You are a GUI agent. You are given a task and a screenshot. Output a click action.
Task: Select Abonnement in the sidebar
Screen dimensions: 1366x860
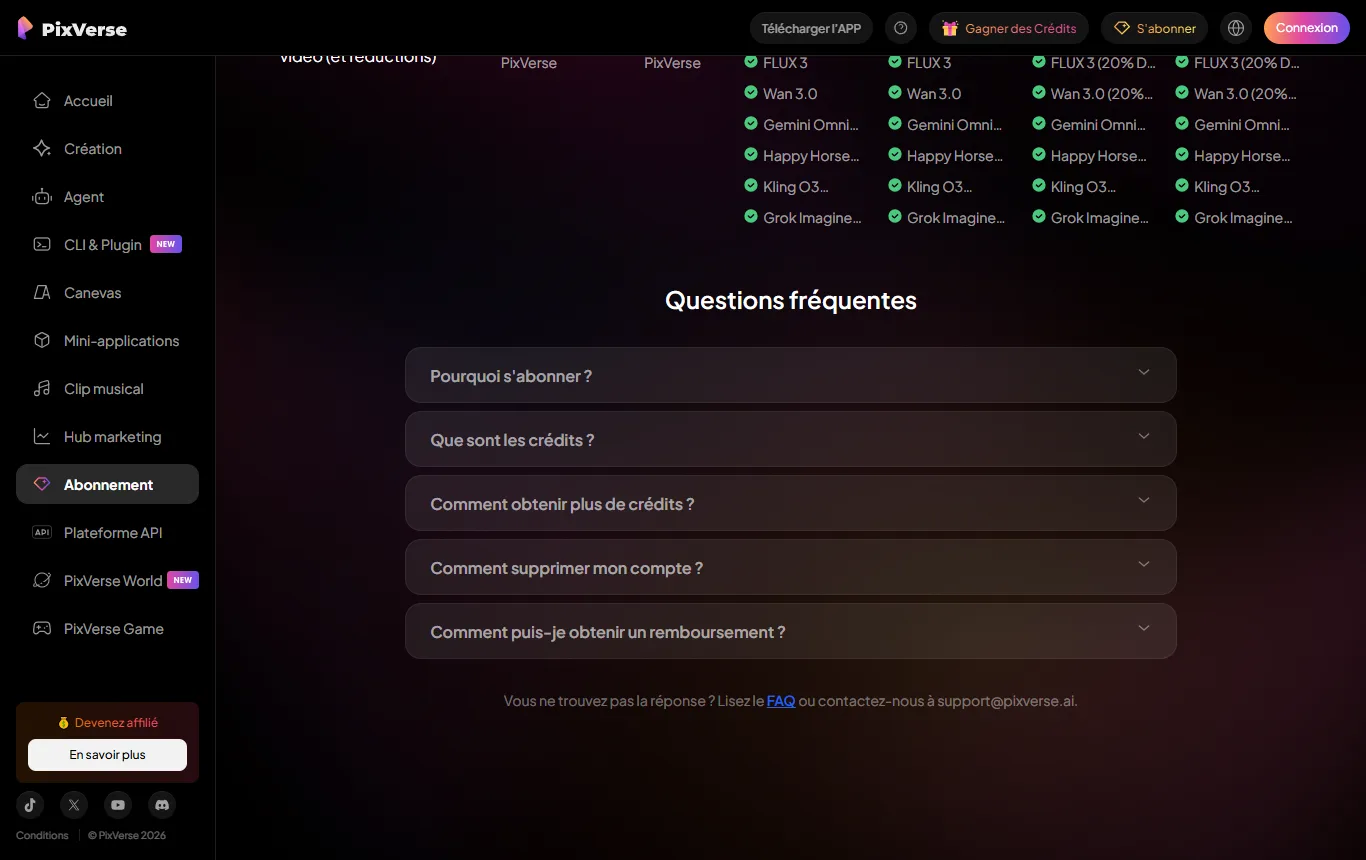pos(107,484)
